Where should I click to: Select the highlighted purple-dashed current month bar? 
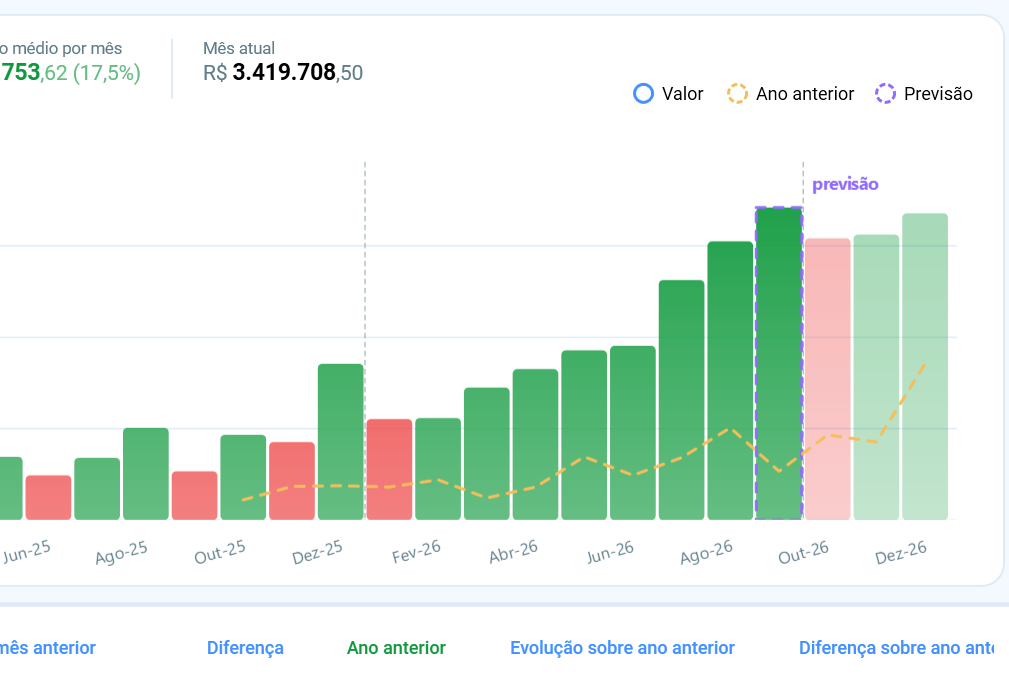(779, 364)
